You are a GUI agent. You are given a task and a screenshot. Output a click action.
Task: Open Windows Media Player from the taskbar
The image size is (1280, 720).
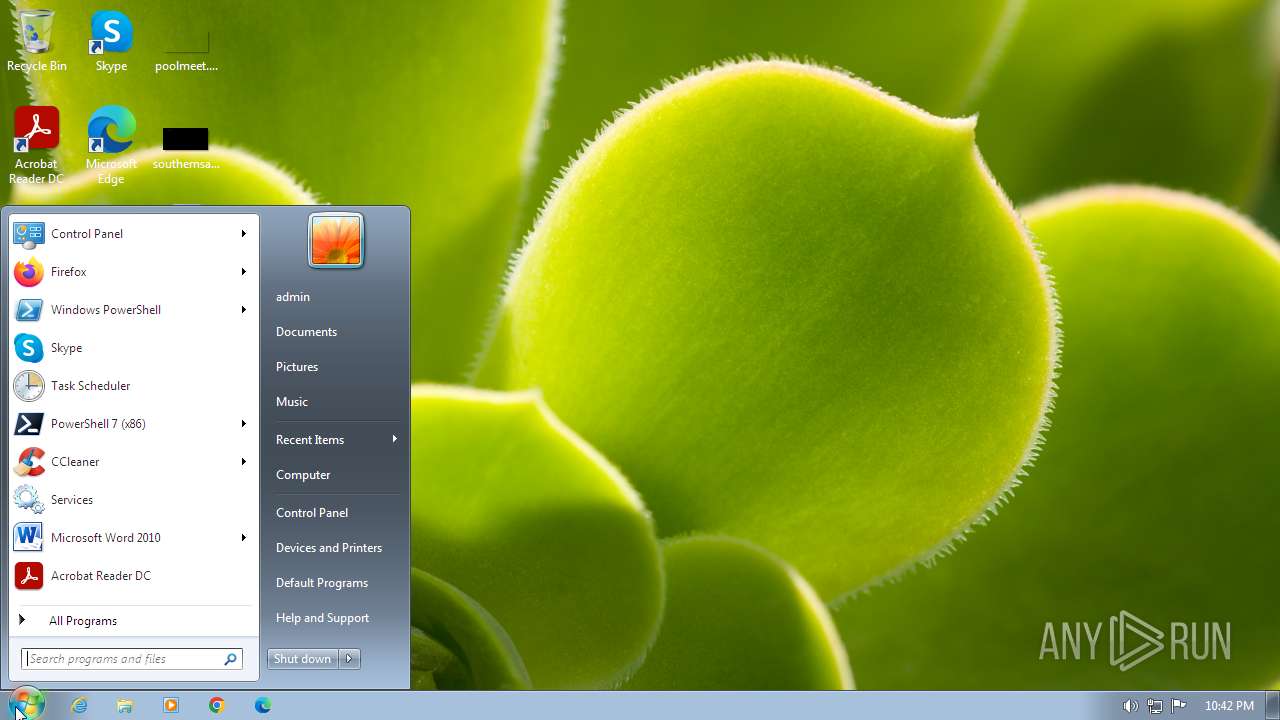[x=171, y=705]
